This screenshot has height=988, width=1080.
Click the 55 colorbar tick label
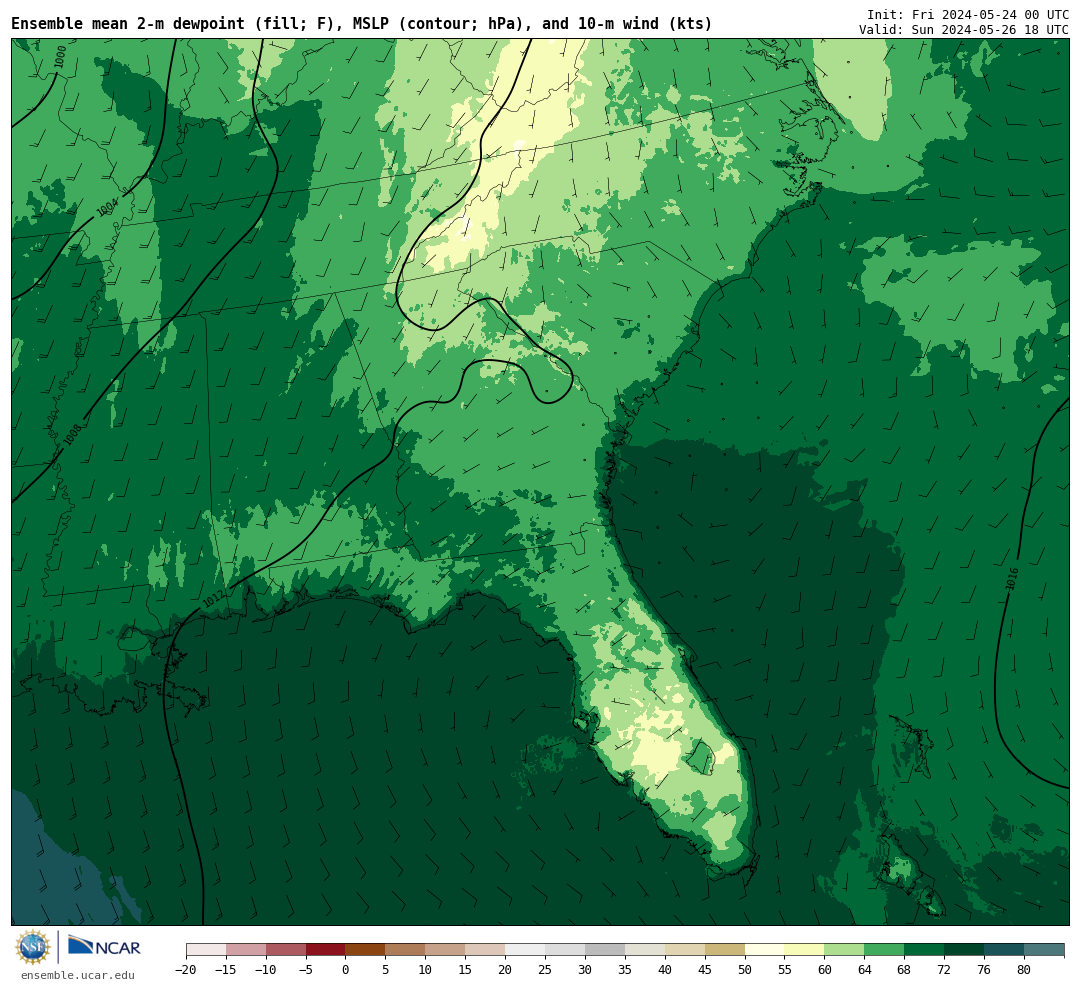coord(785,969)
